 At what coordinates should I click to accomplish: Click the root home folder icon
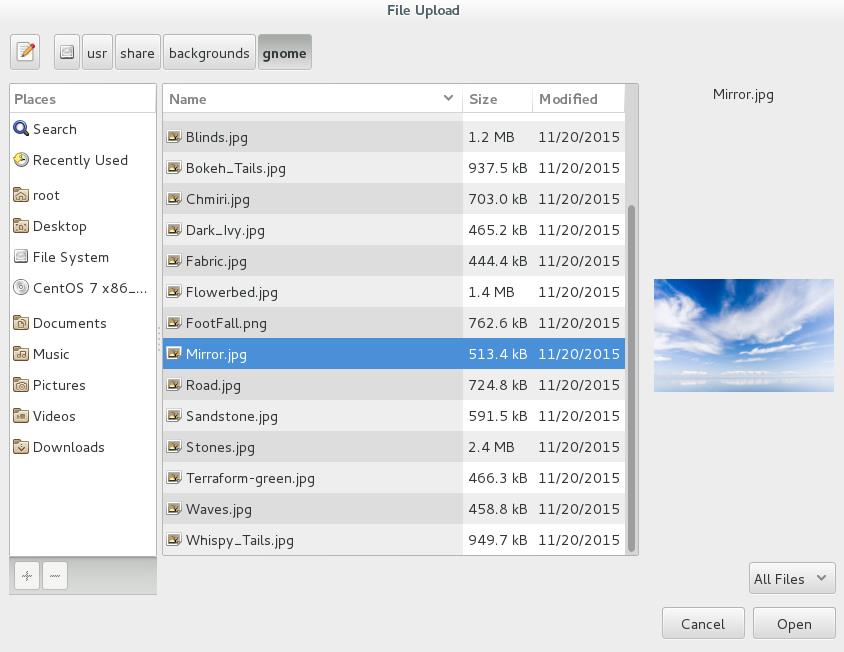tap(20, 195)
